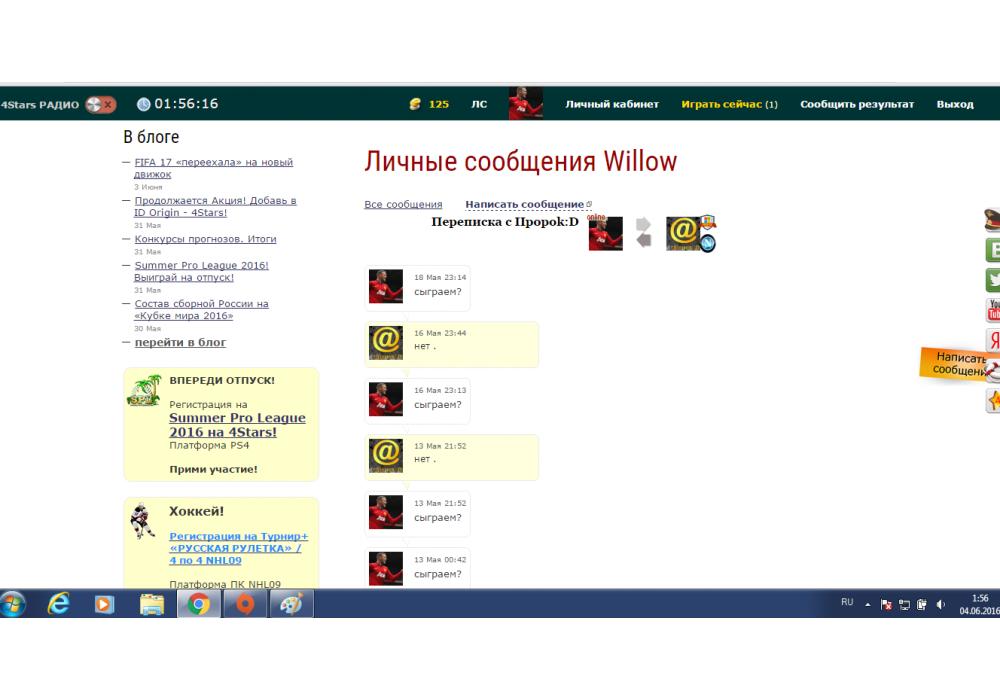Open blog post Summer Pro League 2016! Выиграй на отпуск
The height and width of the screenshot is (700, 1000).
point(201,272)
